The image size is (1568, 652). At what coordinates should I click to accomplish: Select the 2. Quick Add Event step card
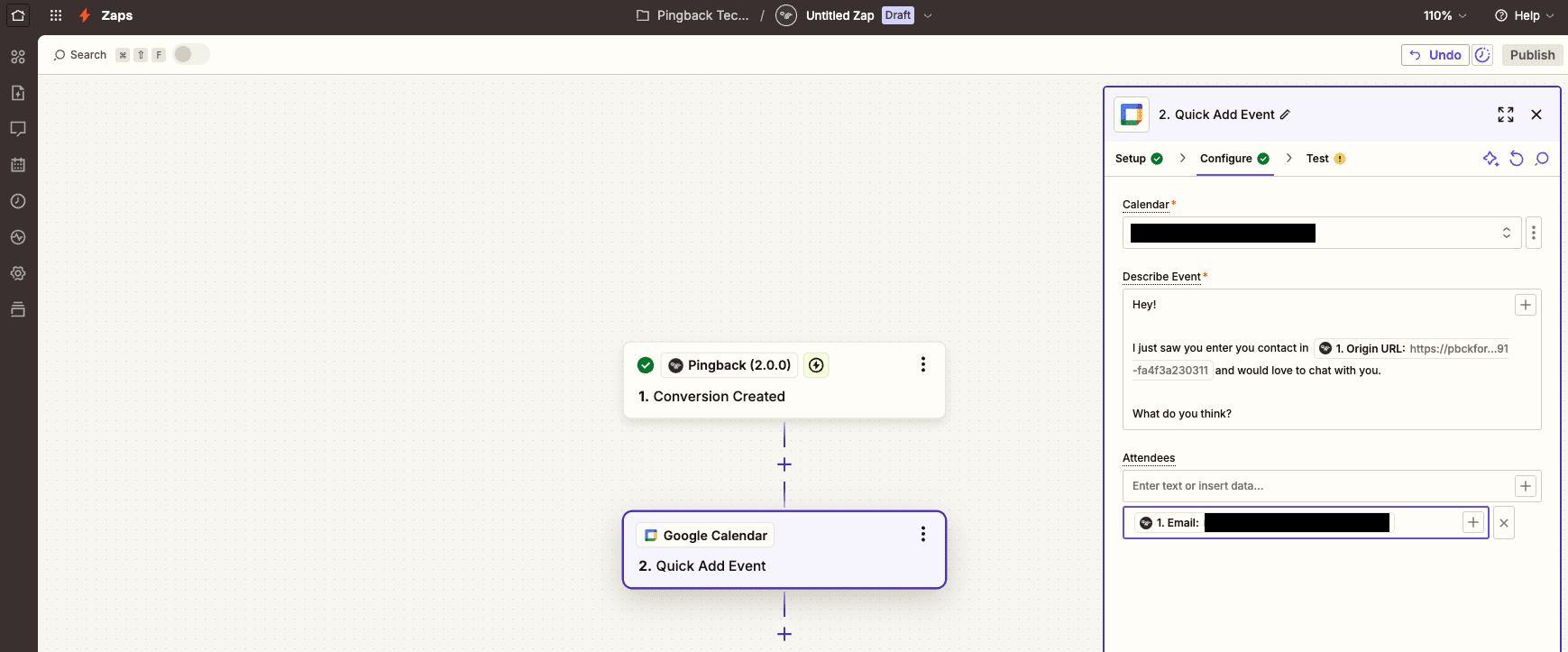click(784, 550)
